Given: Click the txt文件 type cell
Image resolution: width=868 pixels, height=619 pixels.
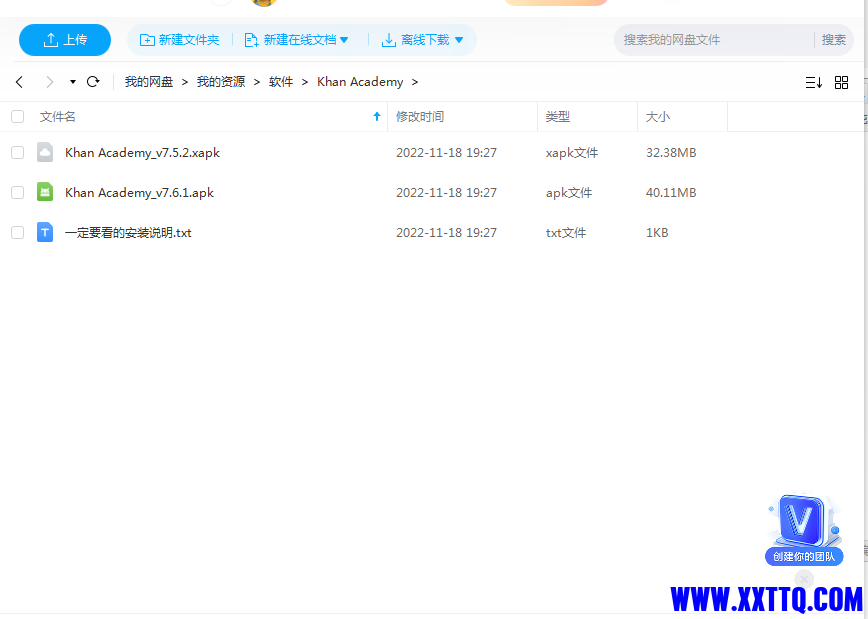Looking at the screenshot, I should pyautogui.click(x=566, y=233).
